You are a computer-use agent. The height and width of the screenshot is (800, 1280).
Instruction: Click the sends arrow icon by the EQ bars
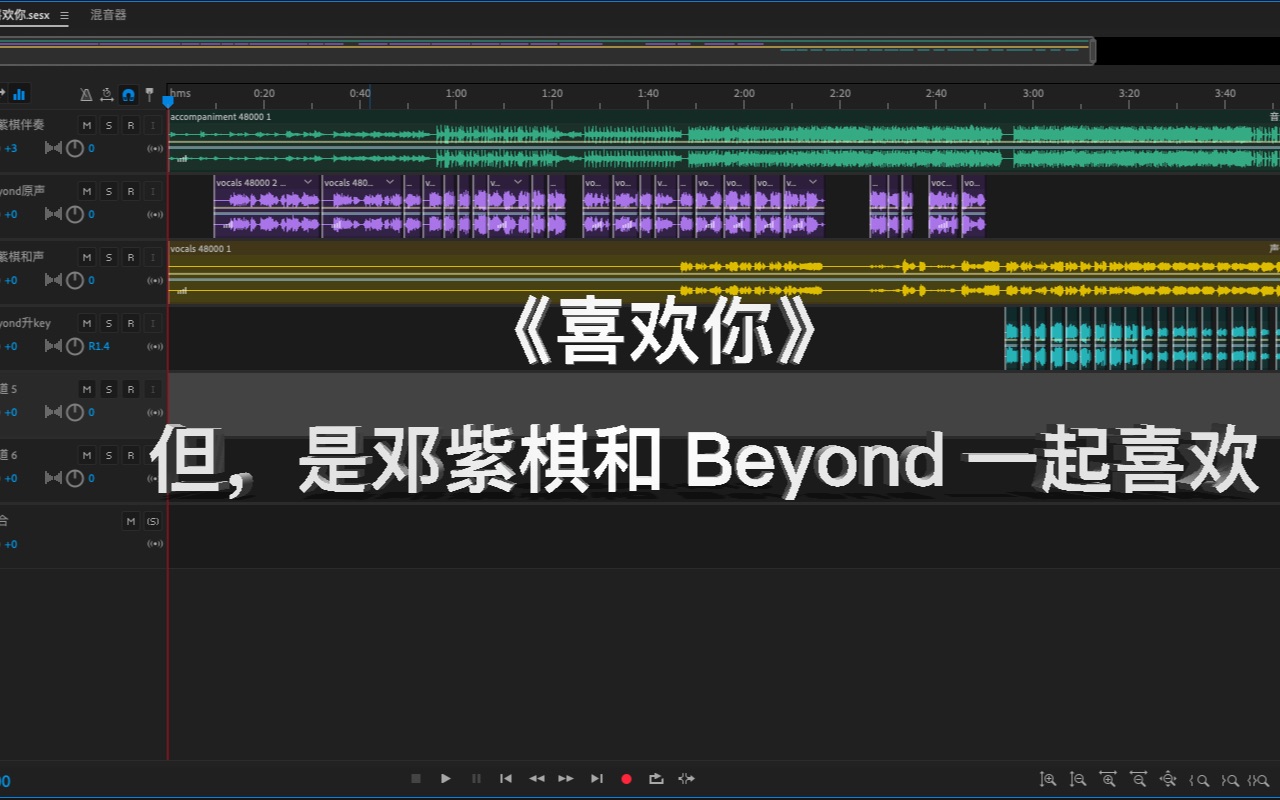click(3, 93)
